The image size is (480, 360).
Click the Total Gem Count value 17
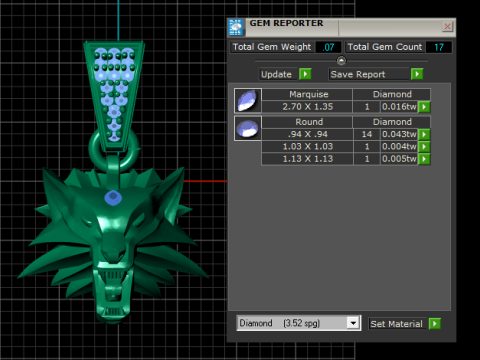(x=439, y=47)
